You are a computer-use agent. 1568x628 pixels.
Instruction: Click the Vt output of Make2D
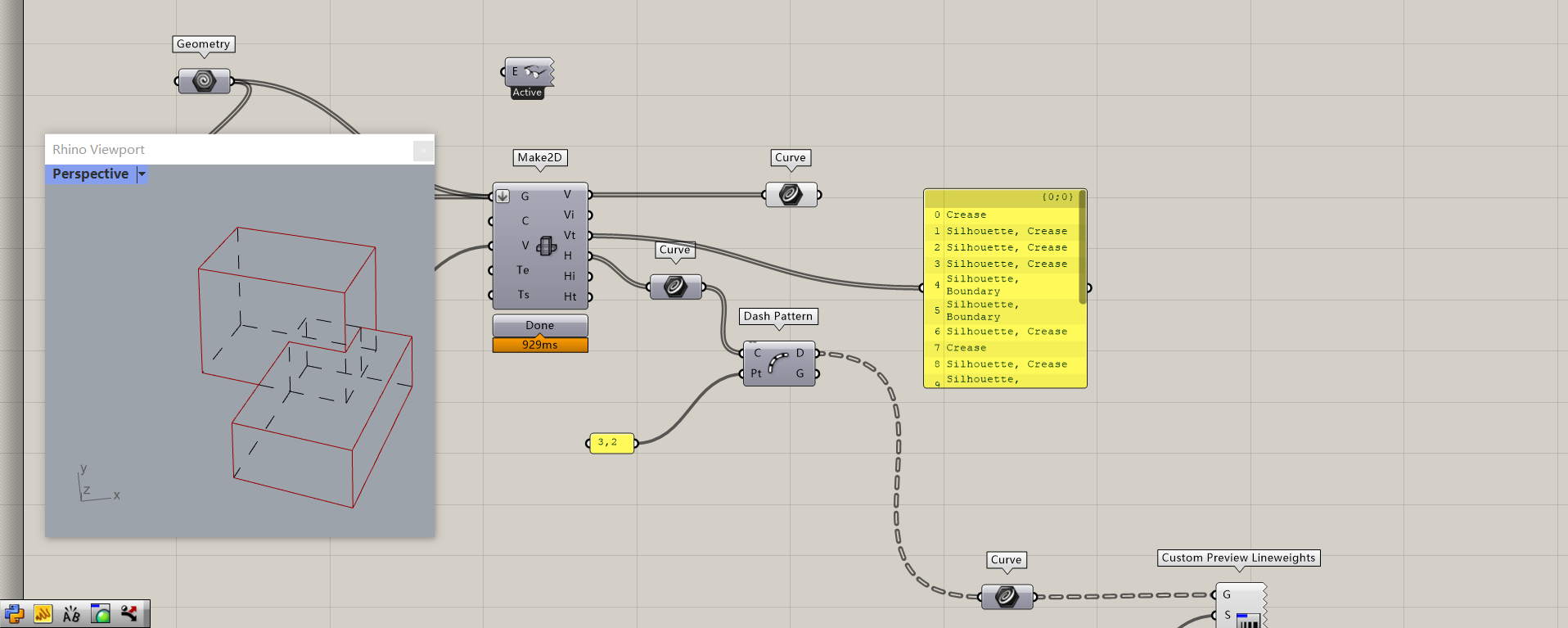pyautogui.click(x=570, y=235)
